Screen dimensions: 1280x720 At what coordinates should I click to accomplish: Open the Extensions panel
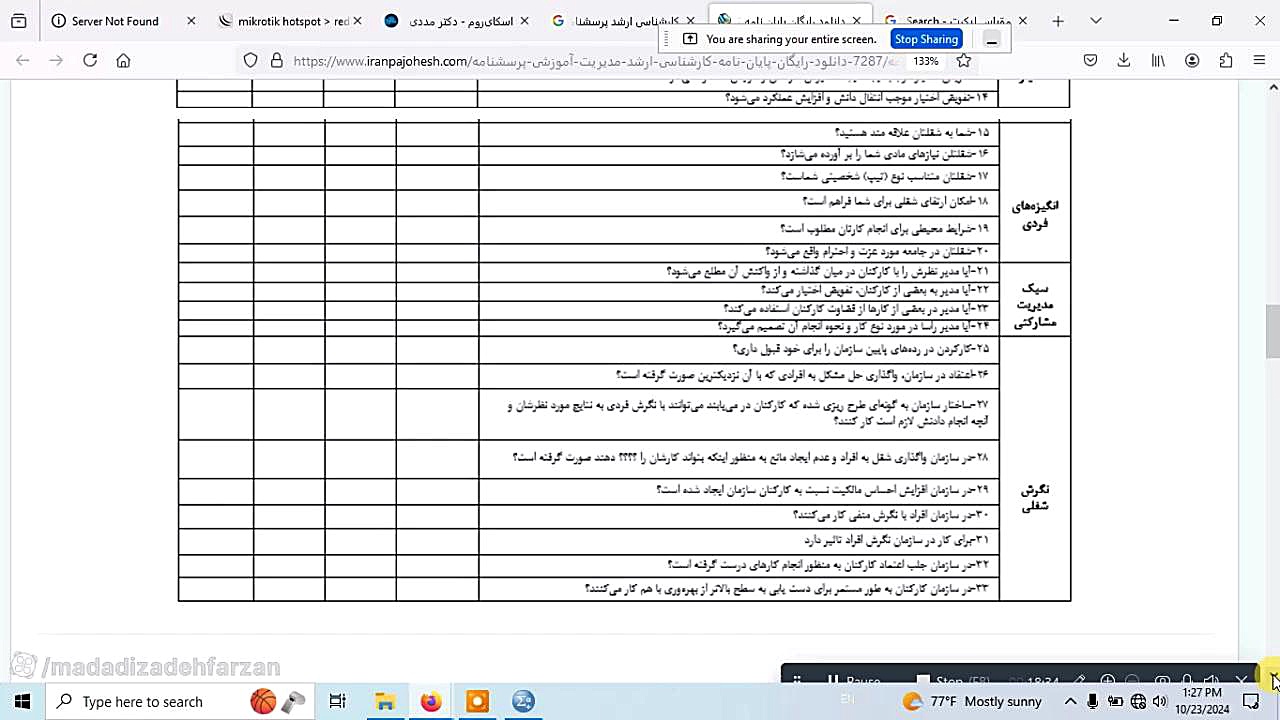click(x=1226, y=61)
